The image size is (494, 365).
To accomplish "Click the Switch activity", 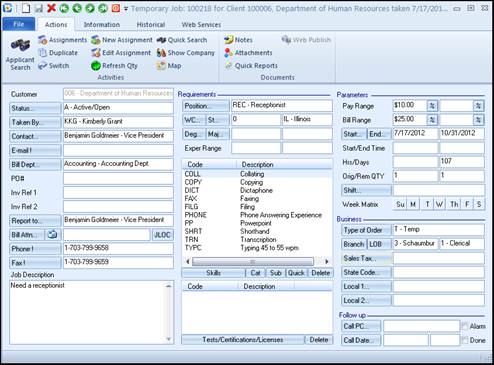I will [x=53, y=66].
